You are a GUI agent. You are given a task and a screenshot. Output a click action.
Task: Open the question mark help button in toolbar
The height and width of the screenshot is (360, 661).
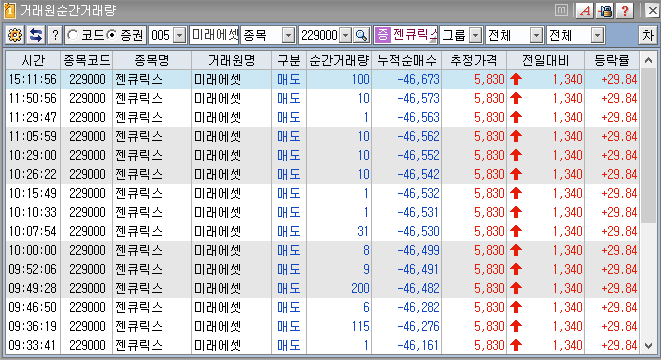coord(55,35)
